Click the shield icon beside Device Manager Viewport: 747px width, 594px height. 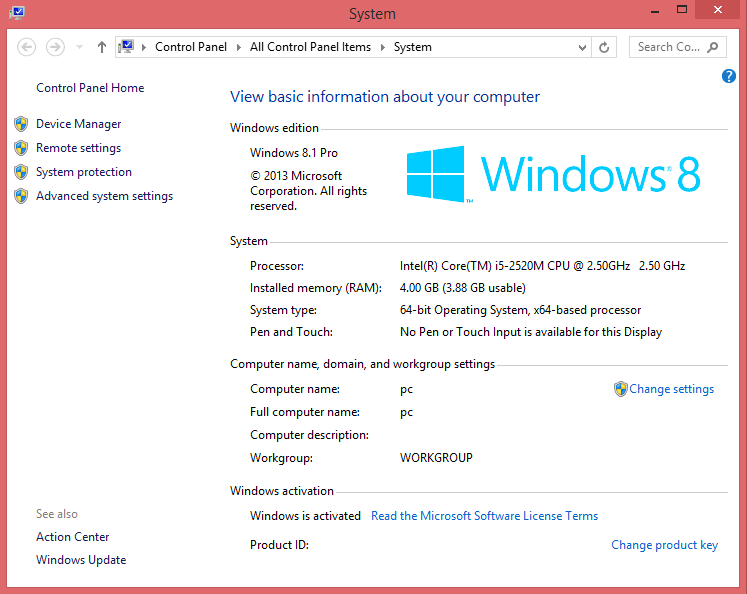pyautogui.click(x=21, y=124)
